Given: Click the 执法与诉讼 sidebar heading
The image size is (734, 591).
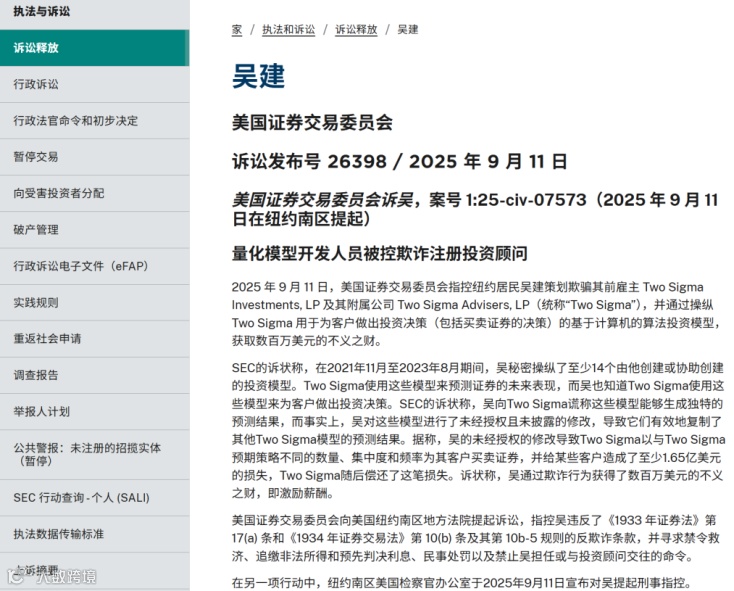Looking at the screenshot, I should [x=42, y=12].
